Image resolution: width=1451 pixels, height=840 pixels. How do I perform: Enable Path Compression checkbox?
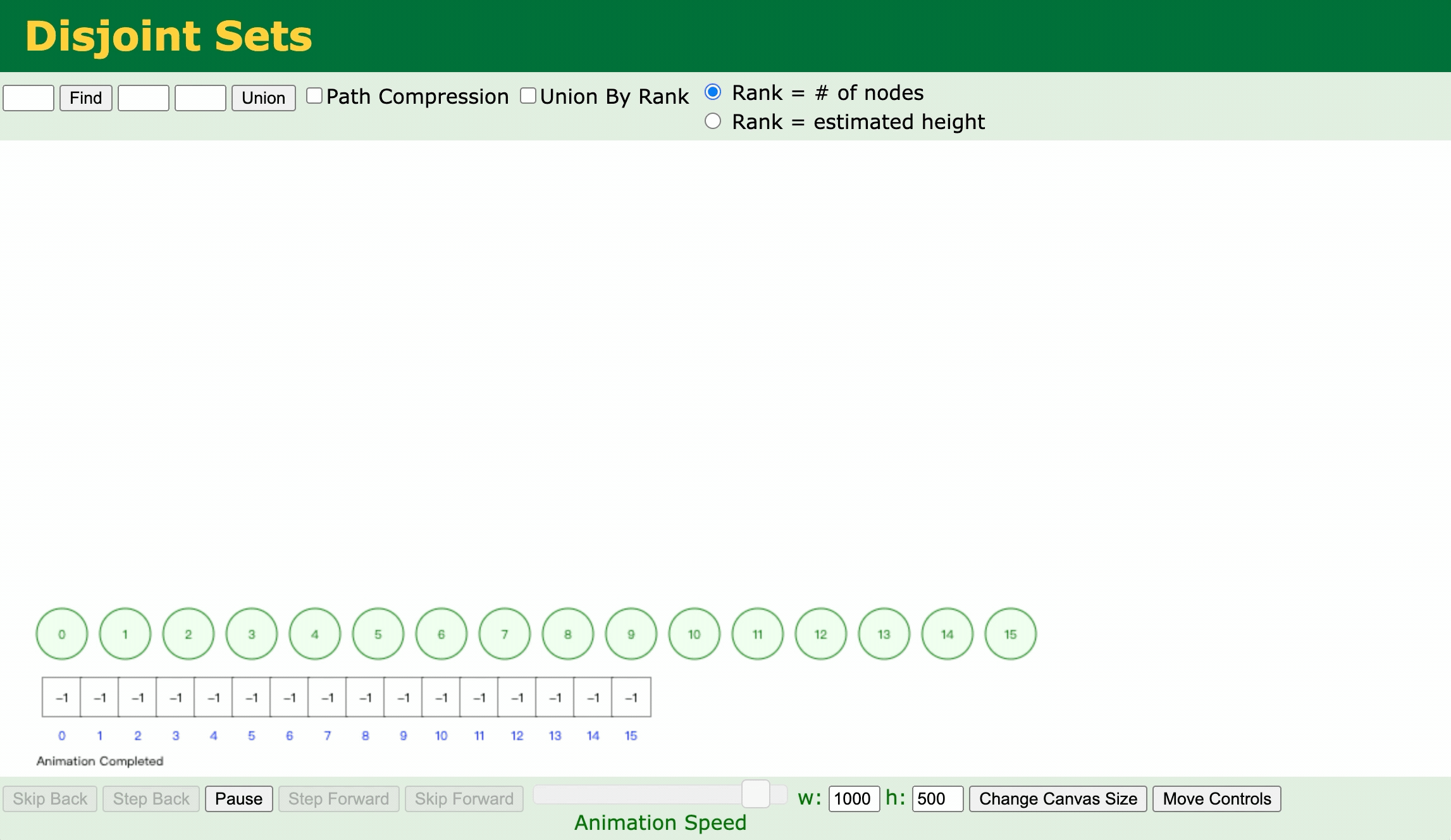click(314, 96)
